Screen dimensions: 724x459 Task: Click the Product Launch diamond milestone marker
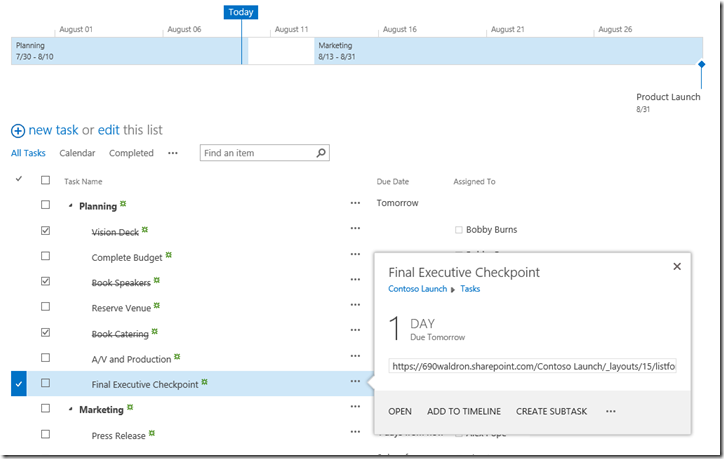[x=701, y=64]
